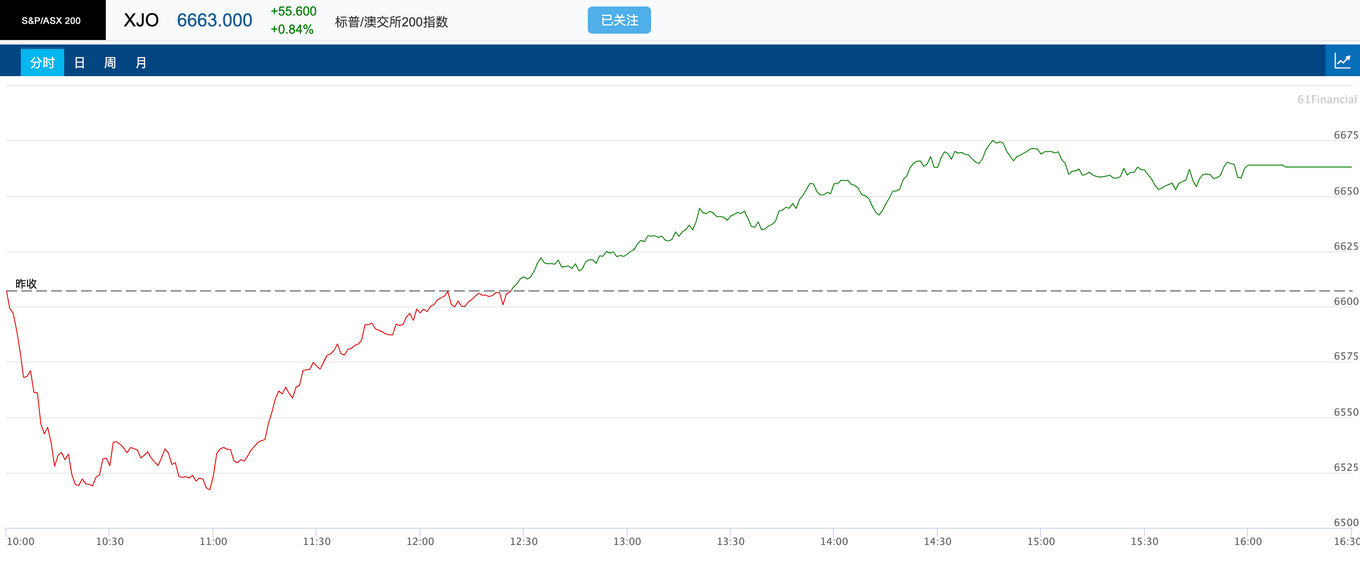
Task: Click the 14:00 time axis label
Action: click(834, 542)
